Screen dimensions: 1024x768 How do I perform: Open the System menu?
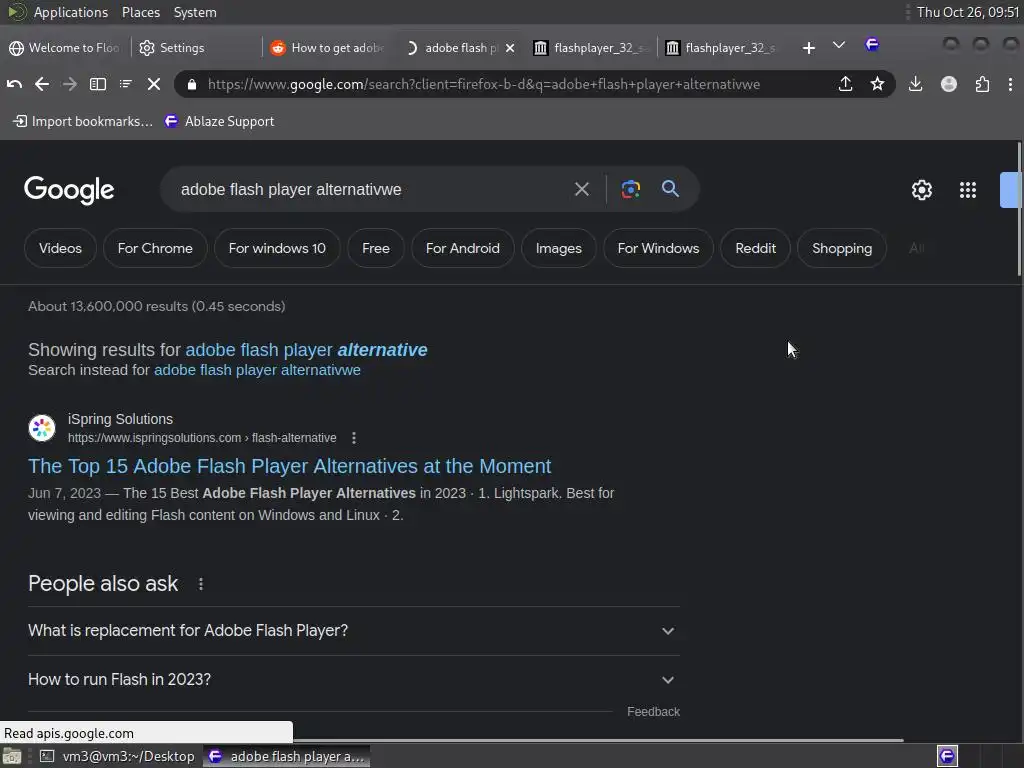195,12
